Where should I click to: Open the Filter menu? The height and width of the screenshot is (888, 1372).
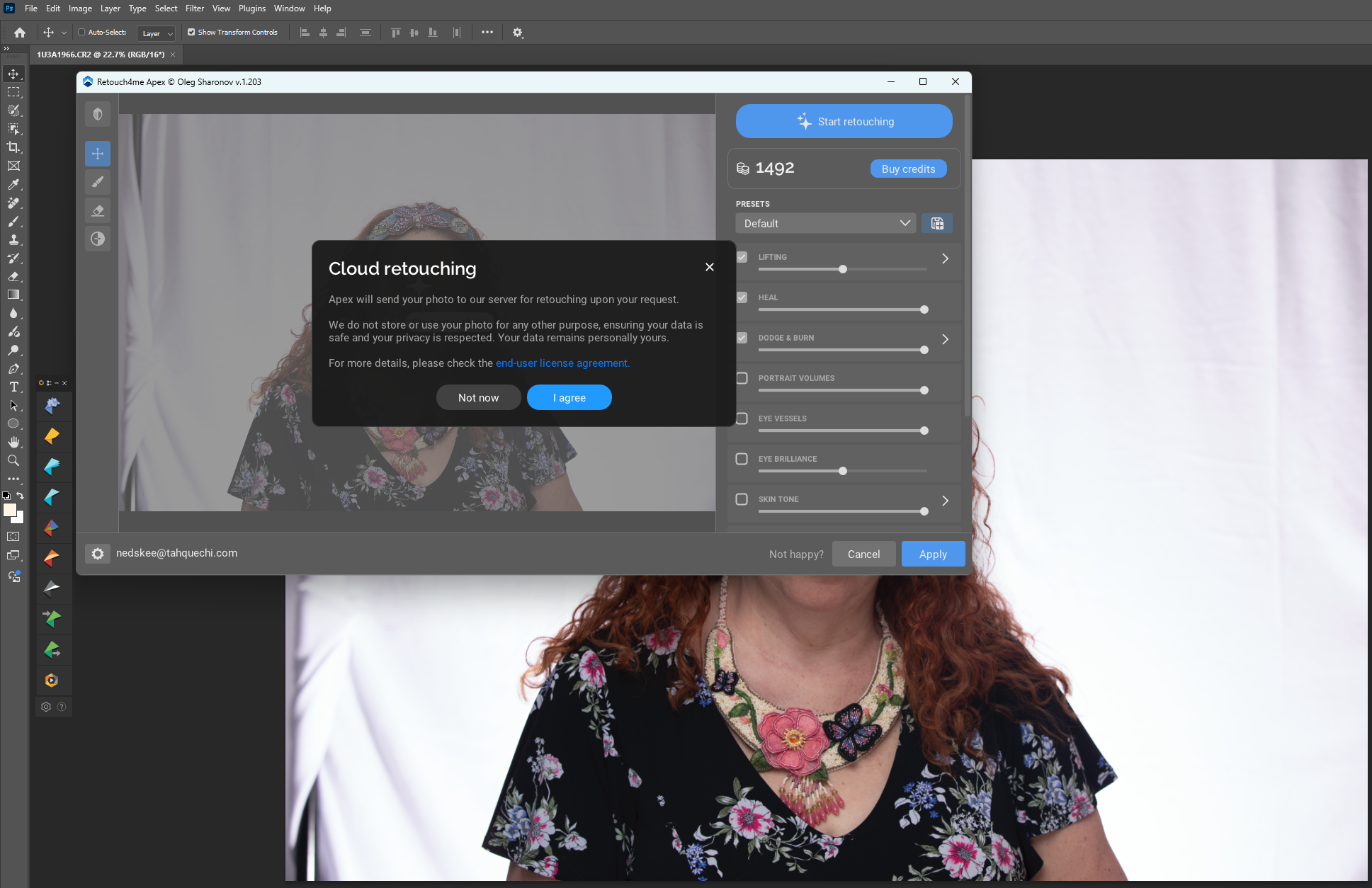pyautogui.click(x=195, y=8)
